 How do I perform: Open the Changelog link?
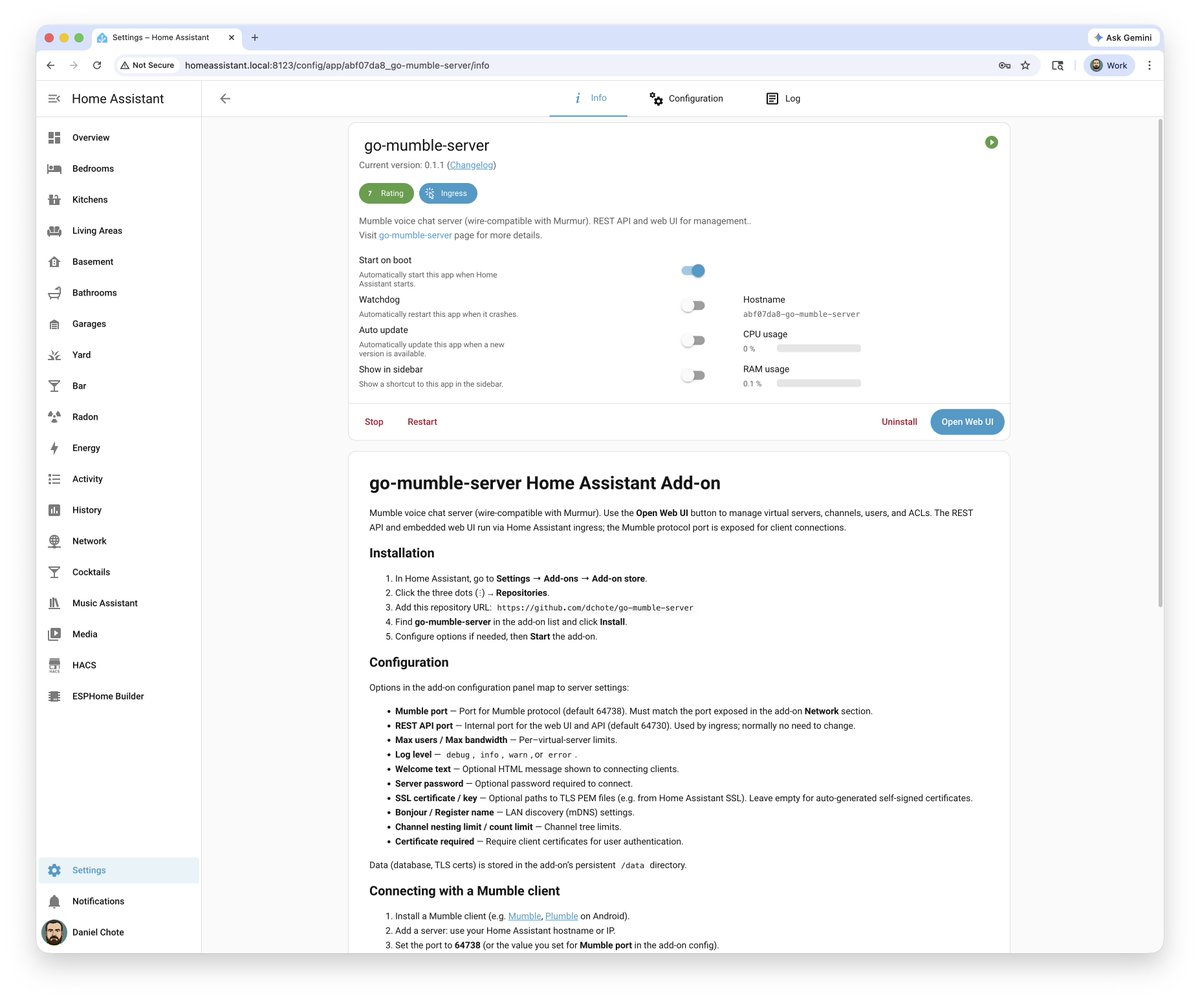(x=471, y=165)
